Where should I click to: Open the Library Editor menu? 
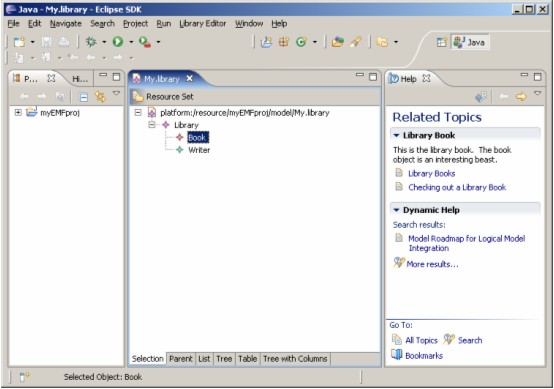[203, 24]
